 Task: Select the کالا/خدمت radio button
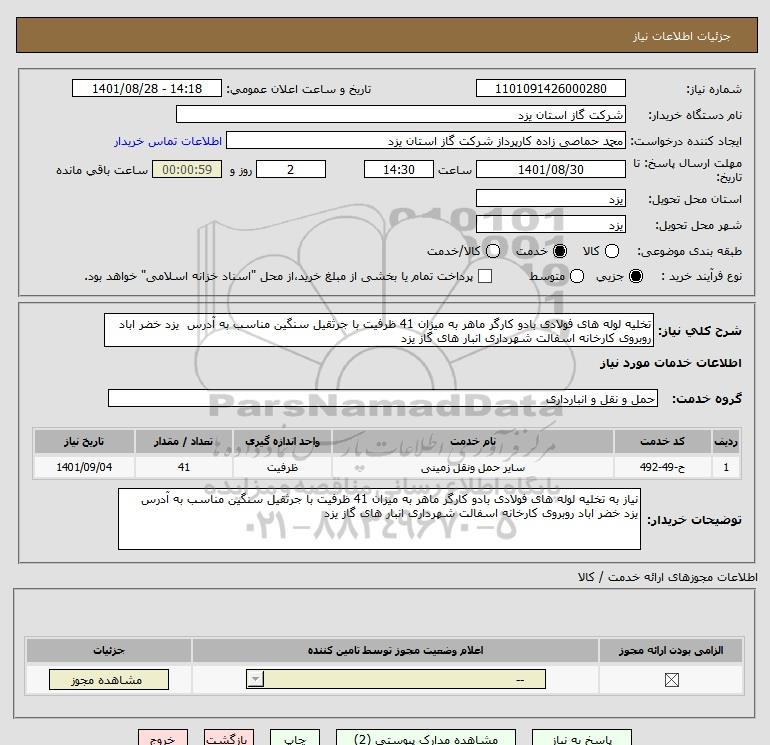coord(493,251)
